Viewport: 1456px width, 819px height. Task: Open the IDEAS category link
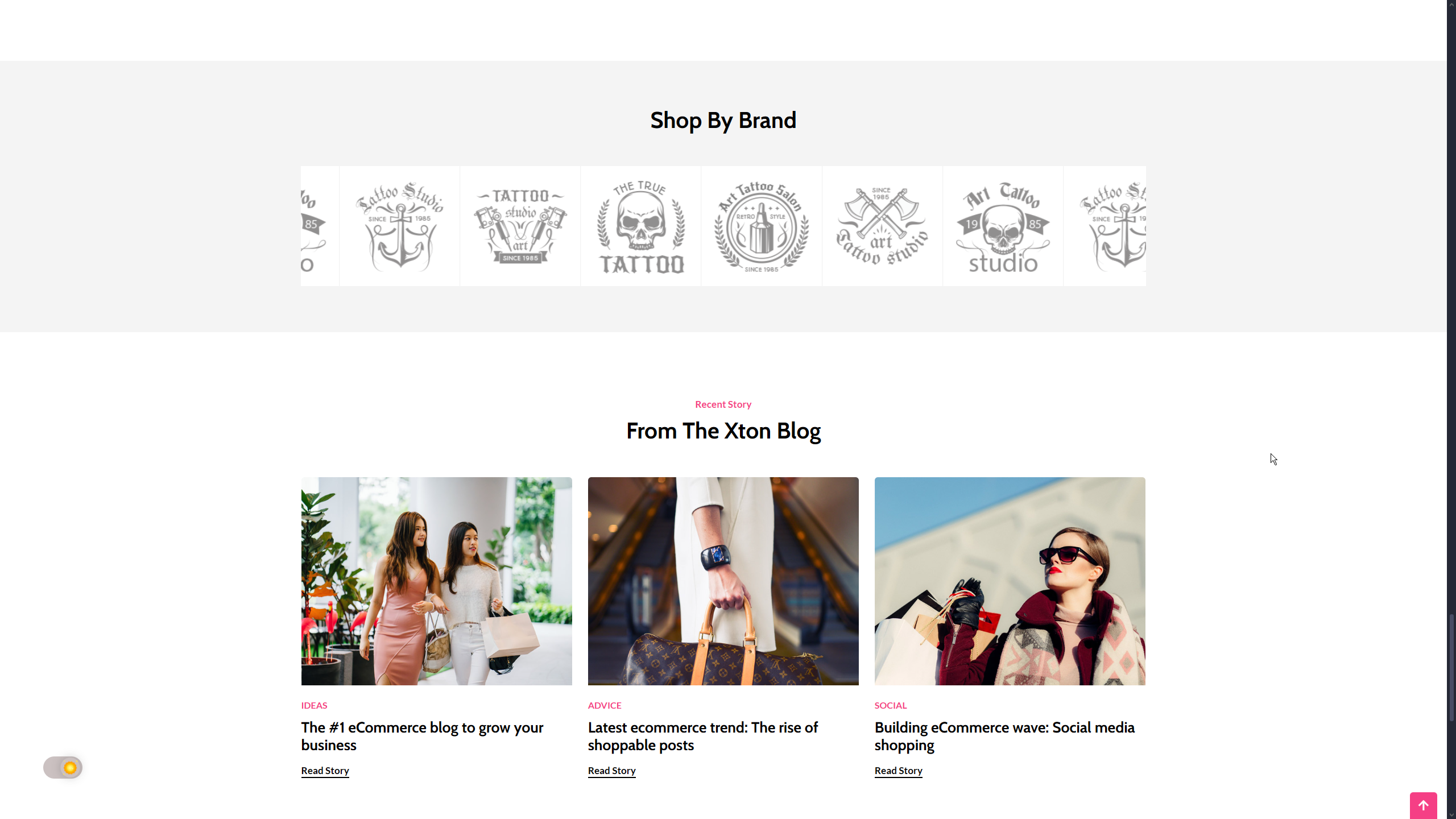(314, 705)
